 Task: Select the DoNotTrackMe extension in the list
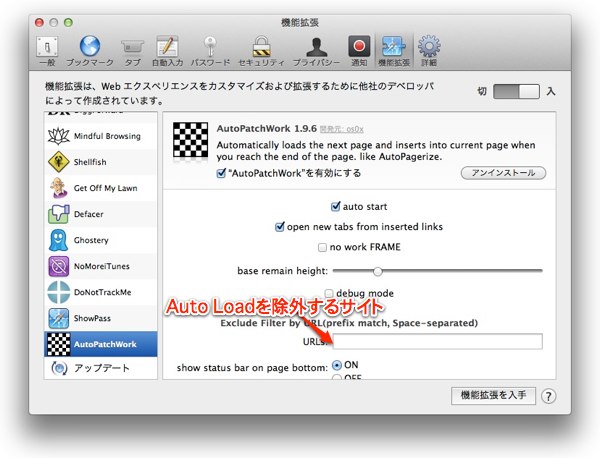pos(101,292)
